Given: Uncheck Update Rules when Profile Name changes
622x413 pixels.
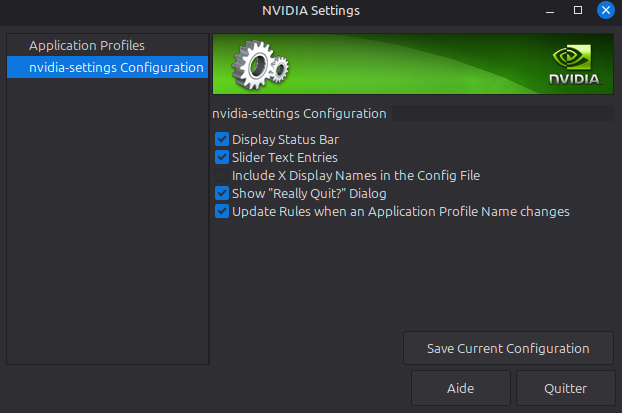Looking at the screenshot, I should pos(222,211).
